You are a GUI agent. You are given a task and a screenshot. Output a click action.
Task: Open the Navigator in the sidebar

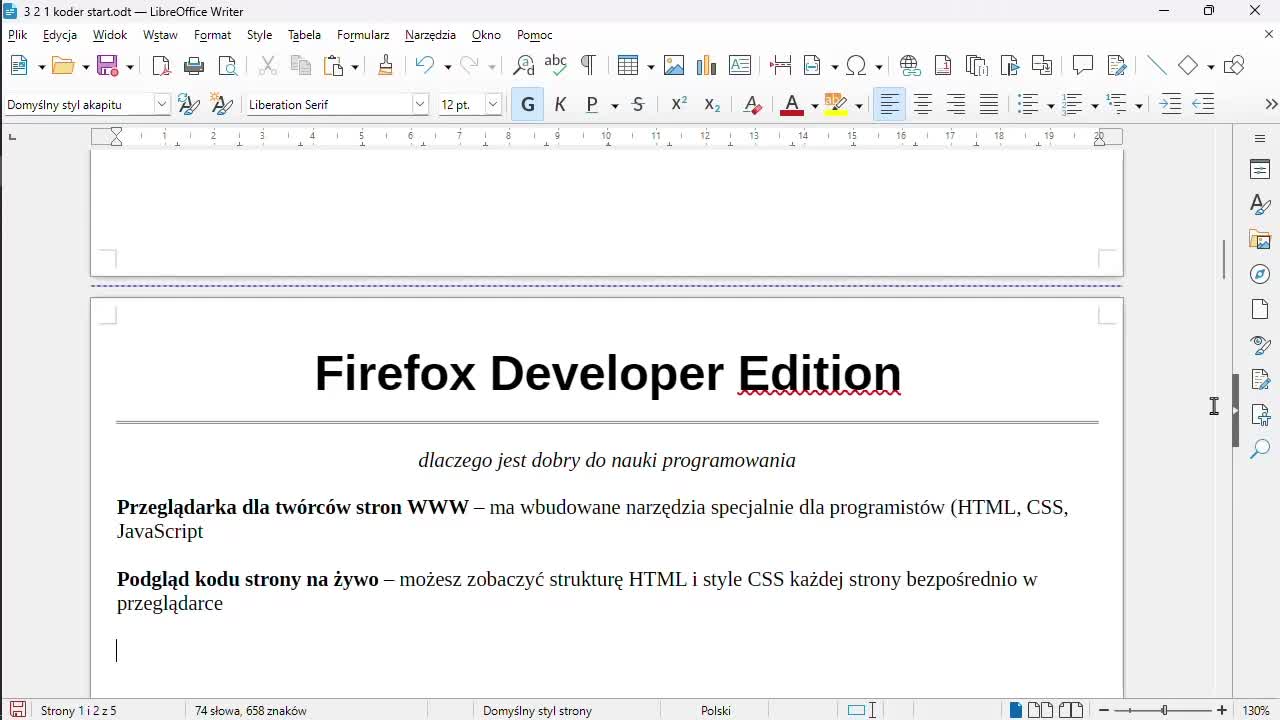coord(1259,274)
